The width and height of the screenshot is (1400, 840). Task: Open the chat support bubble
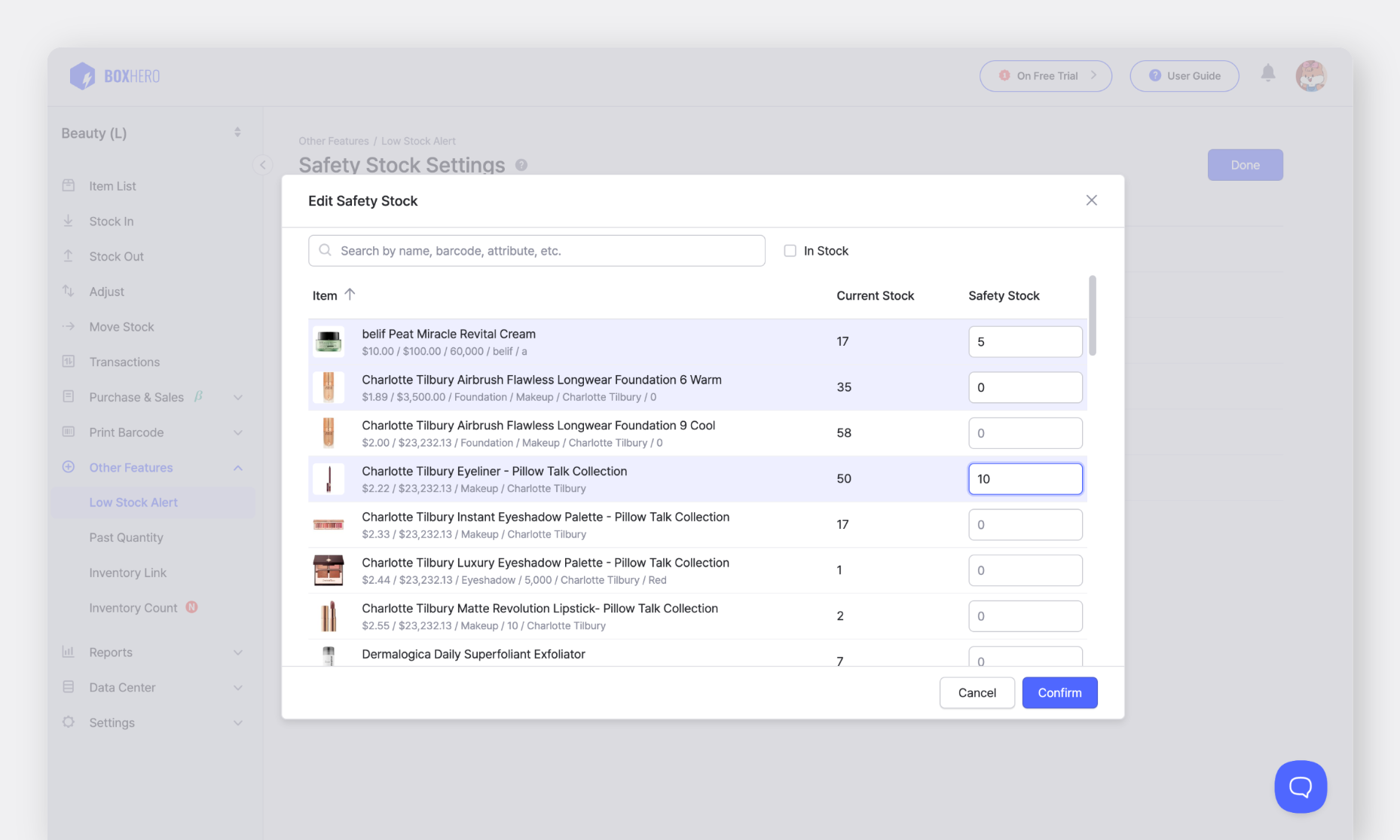(x=1300, y=787)
